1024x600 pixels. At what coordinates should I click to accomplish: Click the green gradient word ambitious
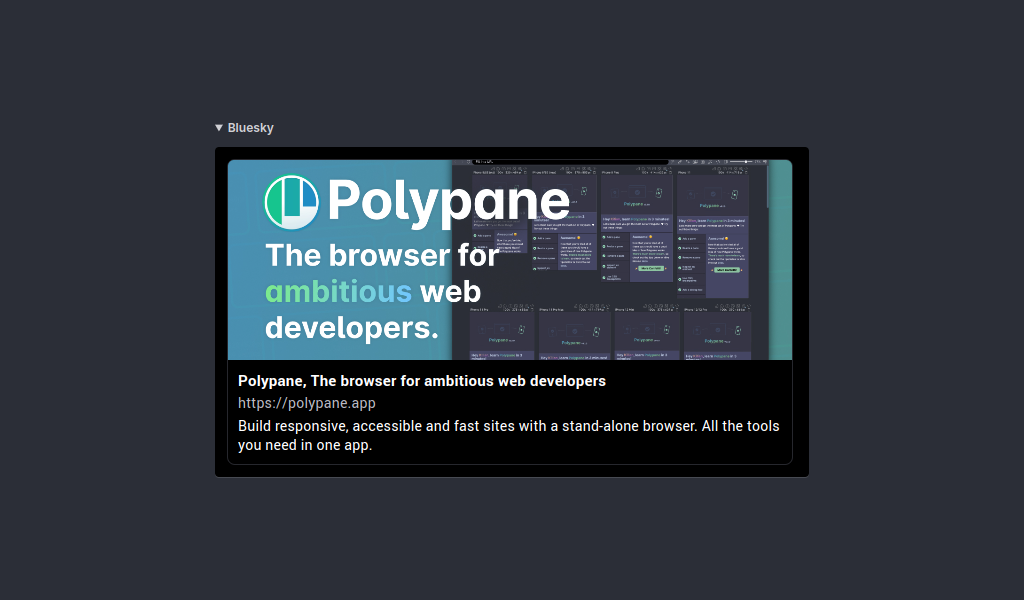coord(338,291)
